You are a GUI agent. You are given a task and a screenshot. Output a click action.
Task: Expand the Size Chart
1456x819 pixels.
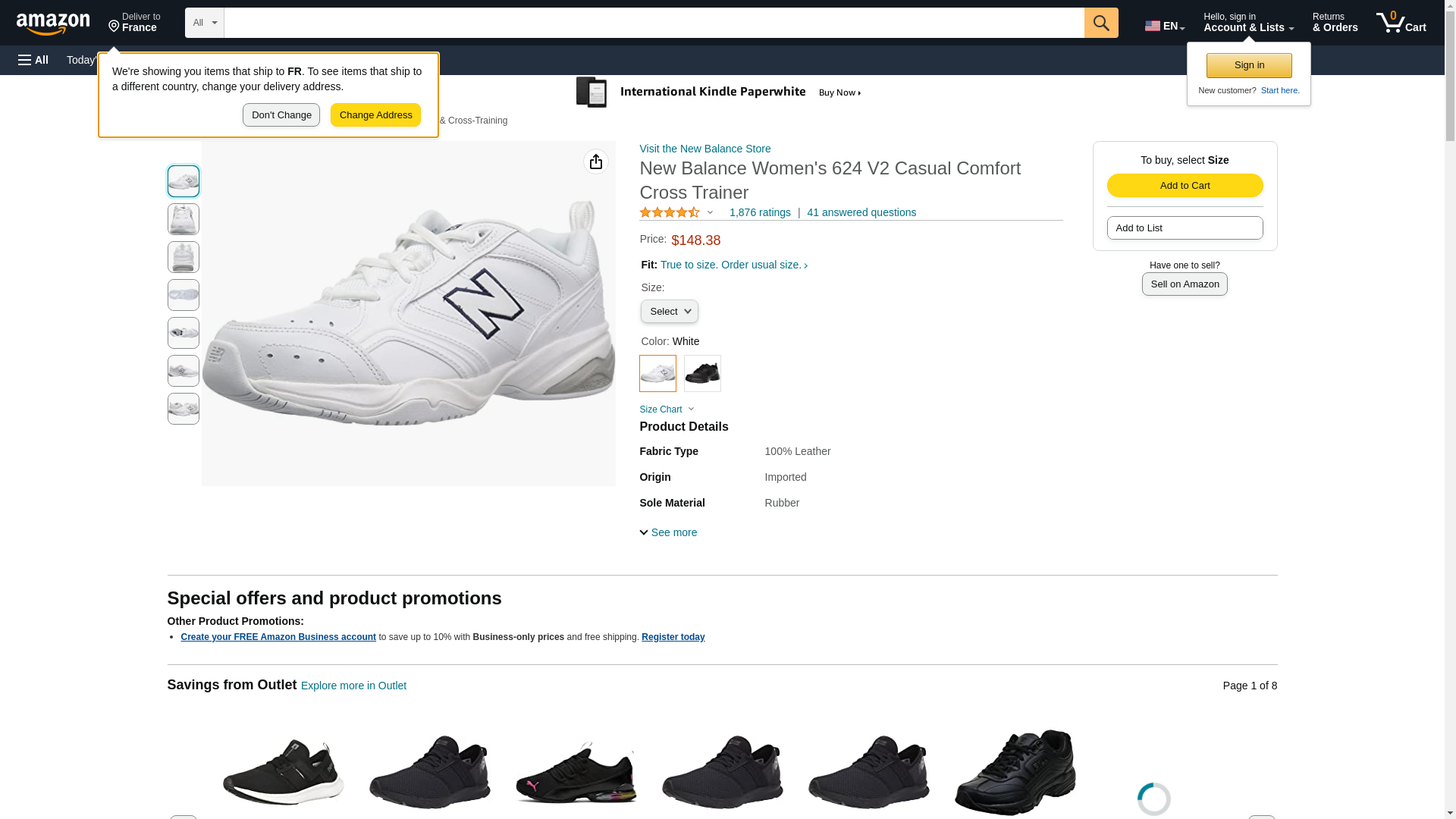[666, 409]
